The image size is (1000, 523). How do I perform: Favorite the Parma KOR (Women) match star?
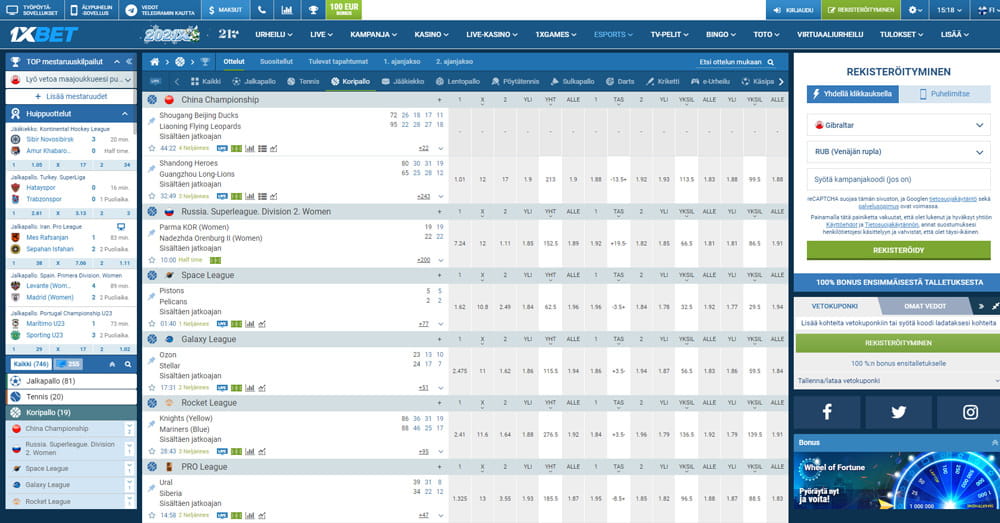pos(152,260)
